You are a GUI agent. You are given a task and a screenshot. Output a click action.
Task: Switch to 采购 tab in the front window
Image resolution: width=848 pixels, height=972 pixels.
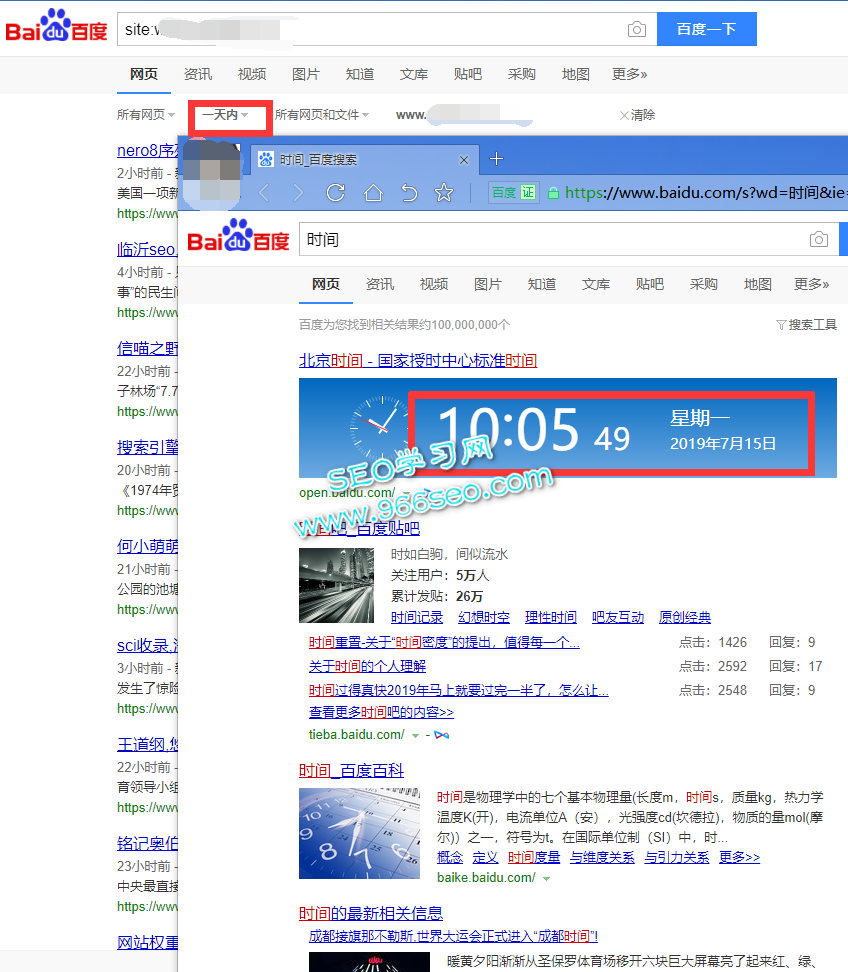pyautogui.click(x=704, y=285)
